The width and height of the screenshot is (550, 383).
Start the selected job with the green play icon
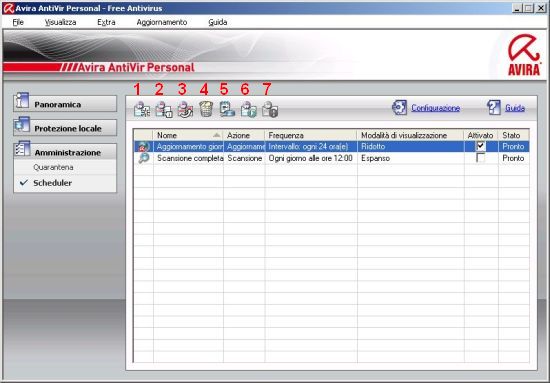point(249,109)
